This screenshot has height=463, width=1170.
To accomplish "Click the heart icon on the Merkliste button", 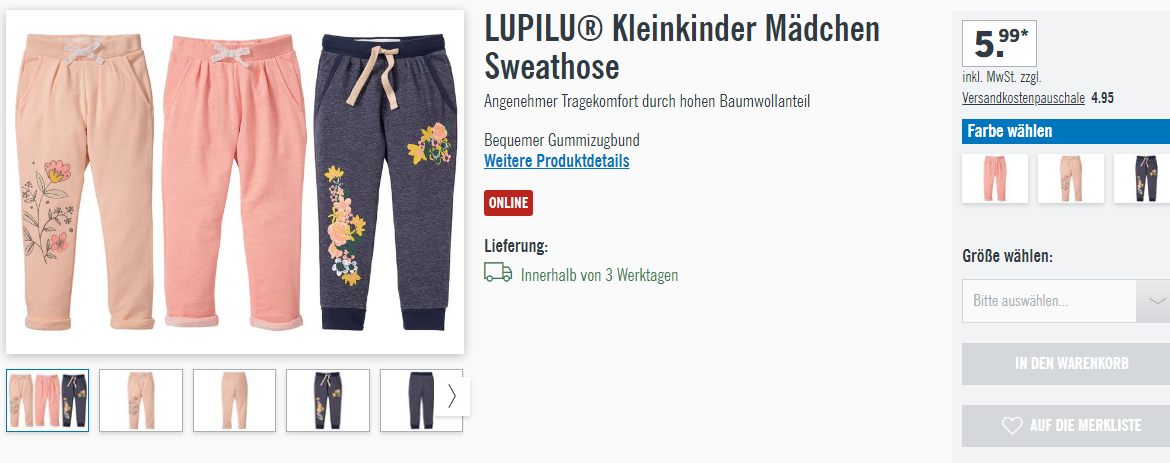I will click(1012, 426).
